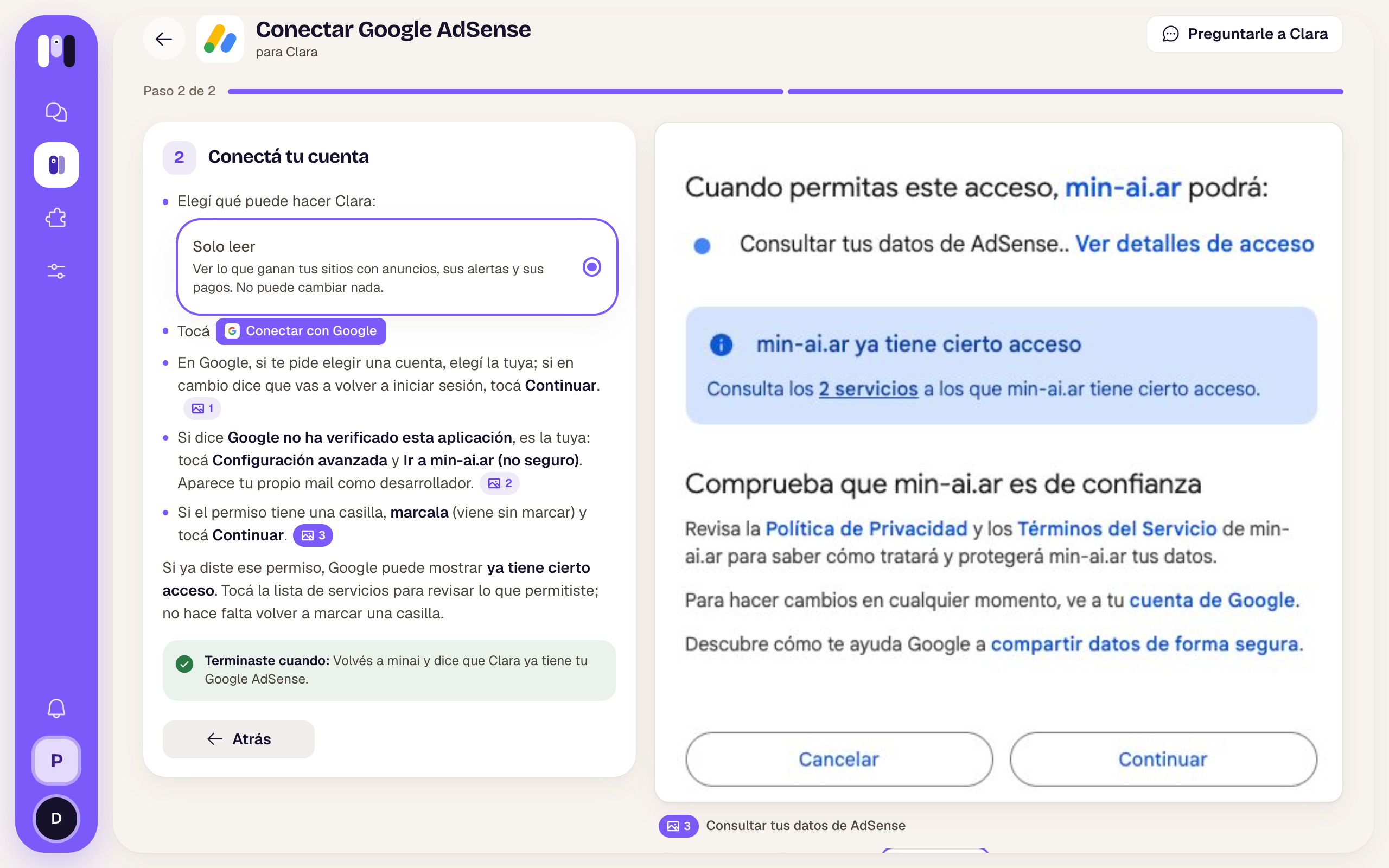Select the highlighted assistant icon in sidebar
The height and width of the screenshot is (868, 1389).
56,165
